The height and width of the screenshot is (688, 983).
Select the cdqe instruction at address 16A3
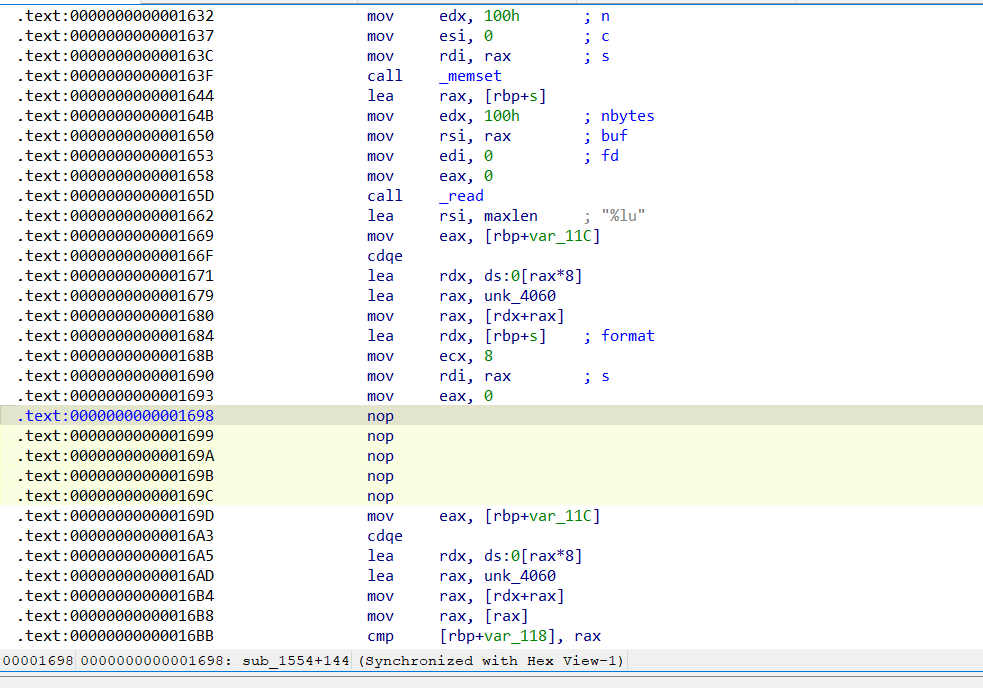pos(385,536)
